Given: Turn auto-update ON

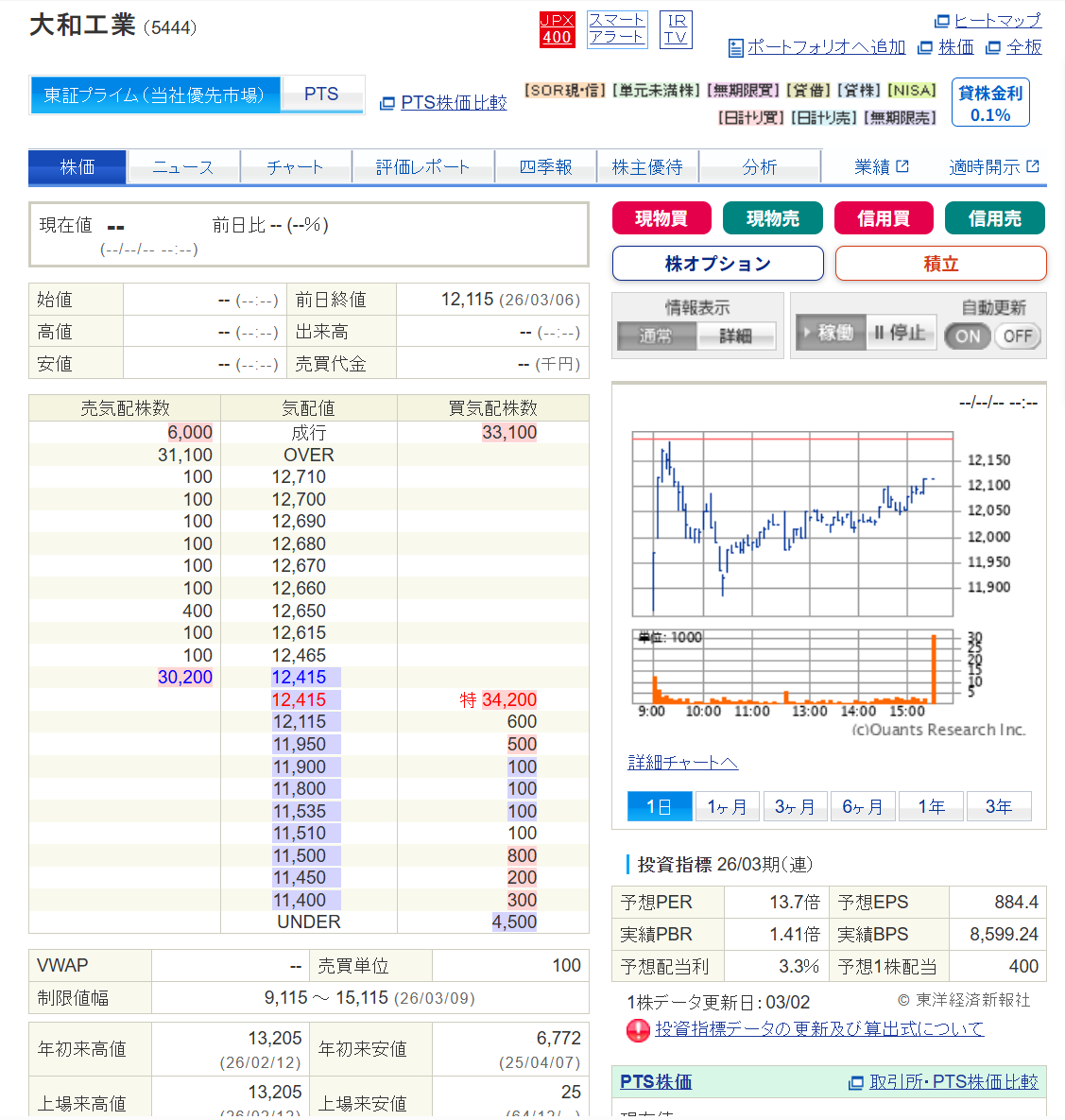Looking at the screenshot, I should 968,336.
